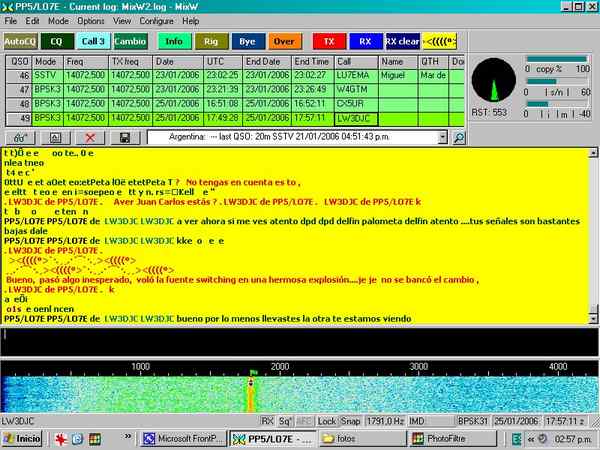Switch to fotos folder taskbar window
This screenshot has height=450, width=600.
[362, 439]
